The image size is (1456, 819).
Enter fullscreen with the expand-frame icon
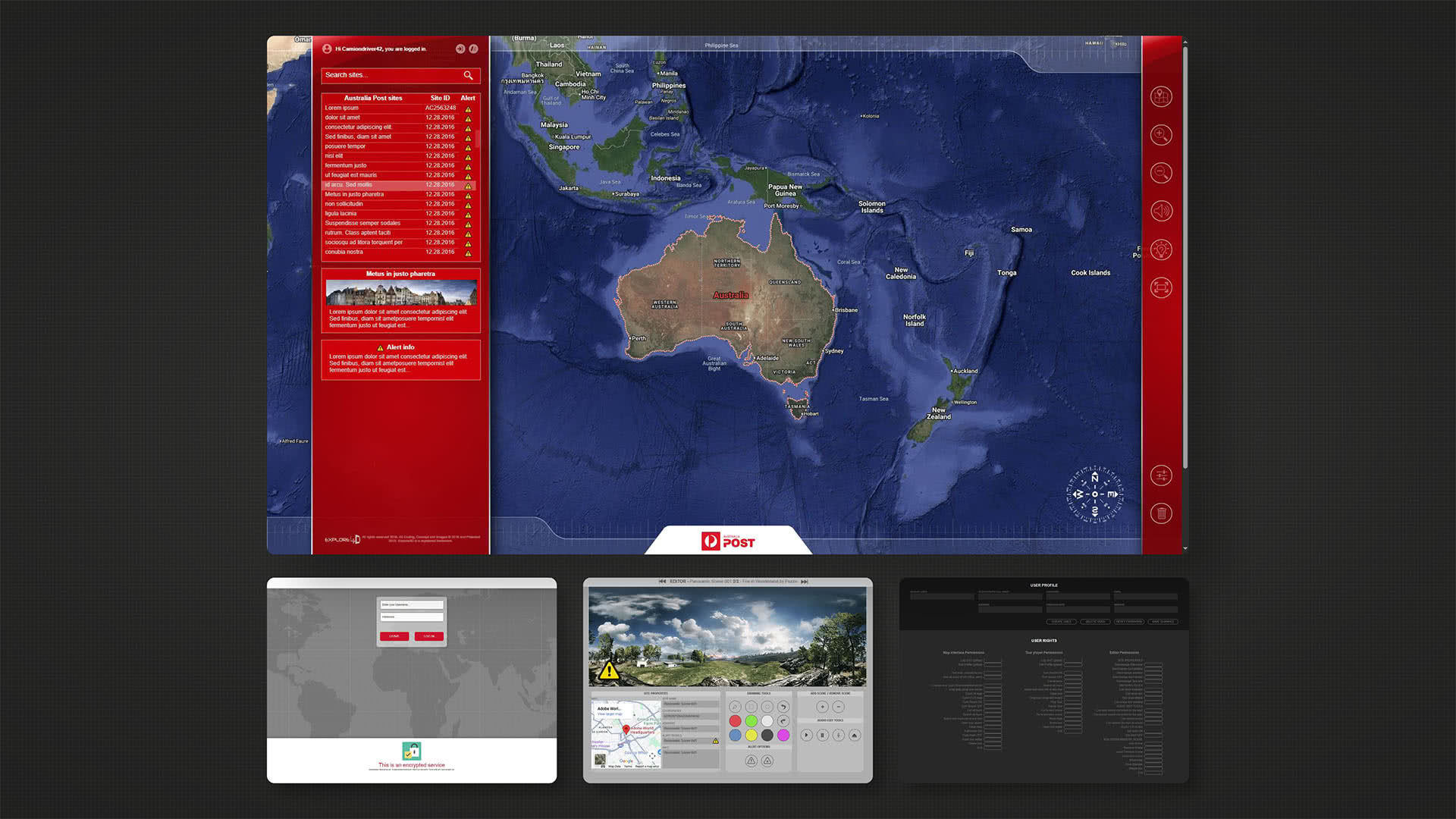1161,287
